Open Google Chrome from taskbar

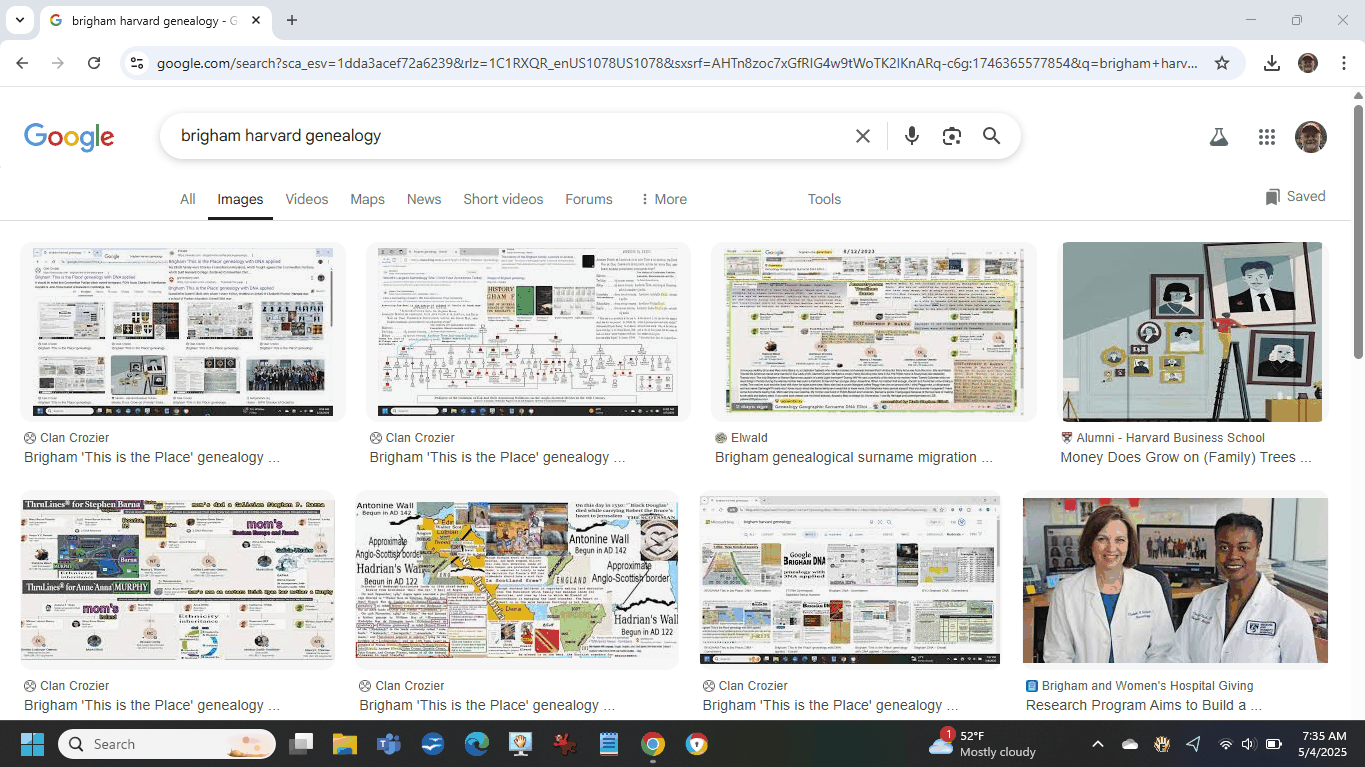click(x=653, y=744)
